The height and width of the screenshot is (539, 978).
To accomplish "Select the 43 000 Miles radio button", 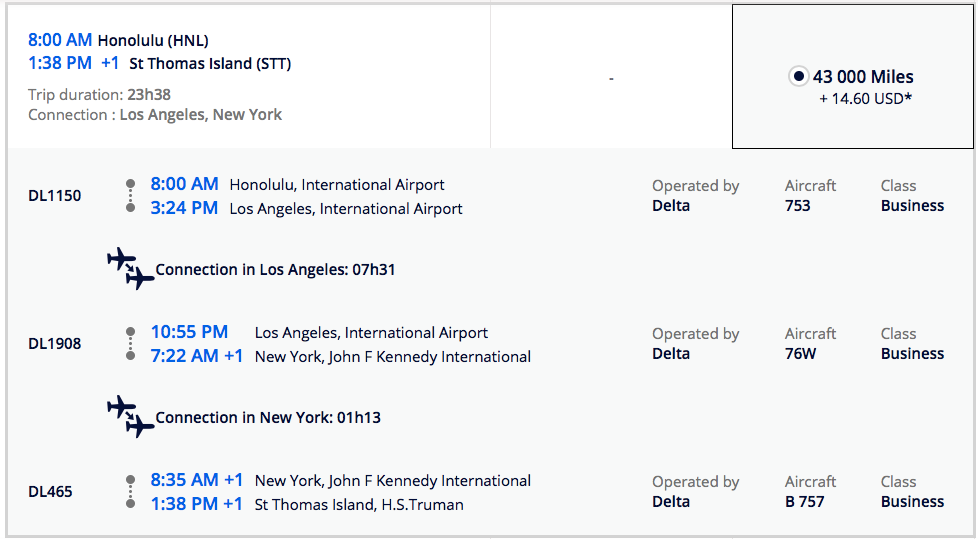I will (x=798, y=76).
